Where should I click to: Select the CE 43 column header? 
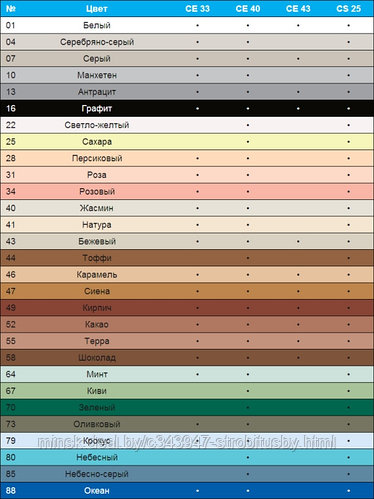pos(298,9)
